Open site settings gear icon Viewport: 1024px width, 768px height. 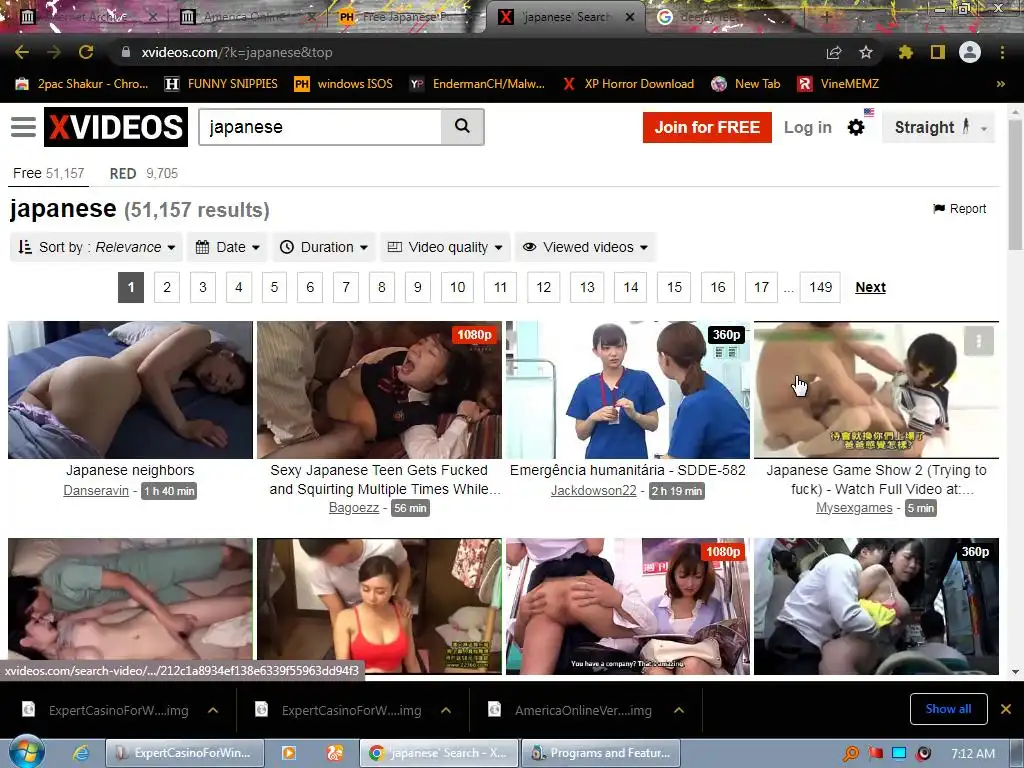[x=856, y=127]
